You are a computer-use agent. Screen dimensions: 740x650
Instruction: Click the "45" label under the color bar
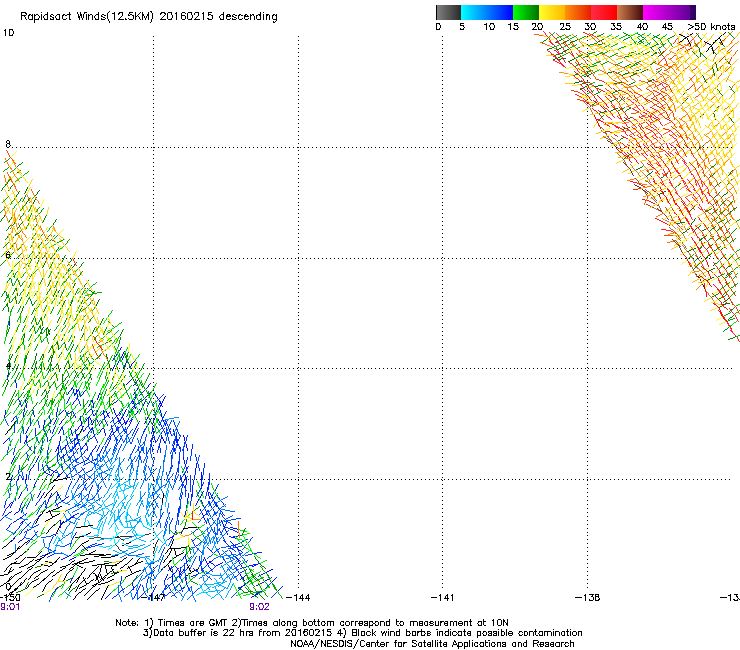click(x=667, y=27)
